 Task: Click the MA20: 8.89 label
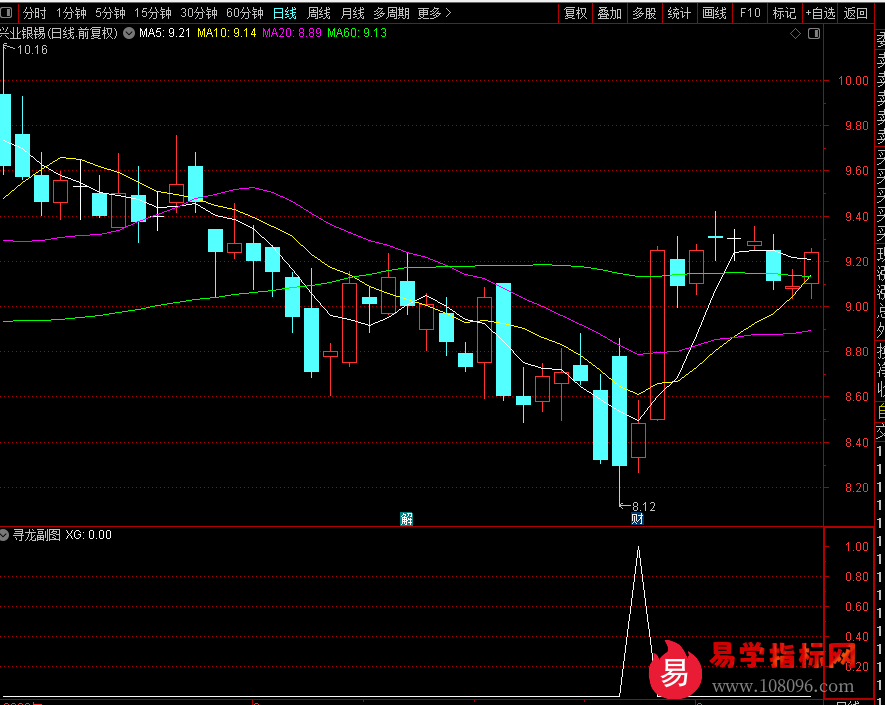(x=292, y=33)
